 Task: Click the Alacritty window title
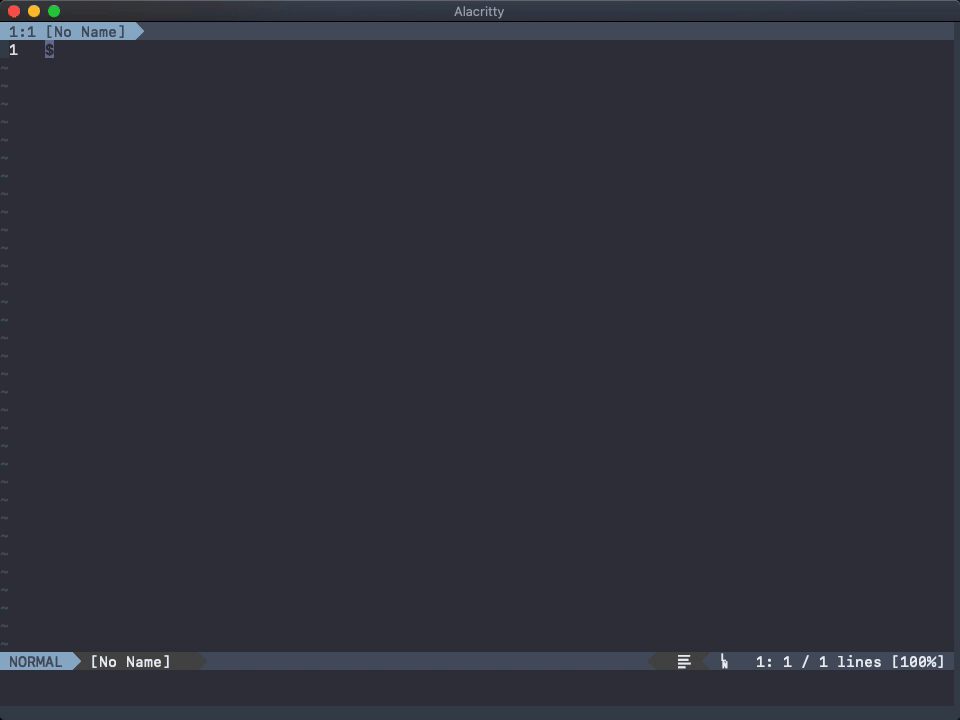point(479,12)
